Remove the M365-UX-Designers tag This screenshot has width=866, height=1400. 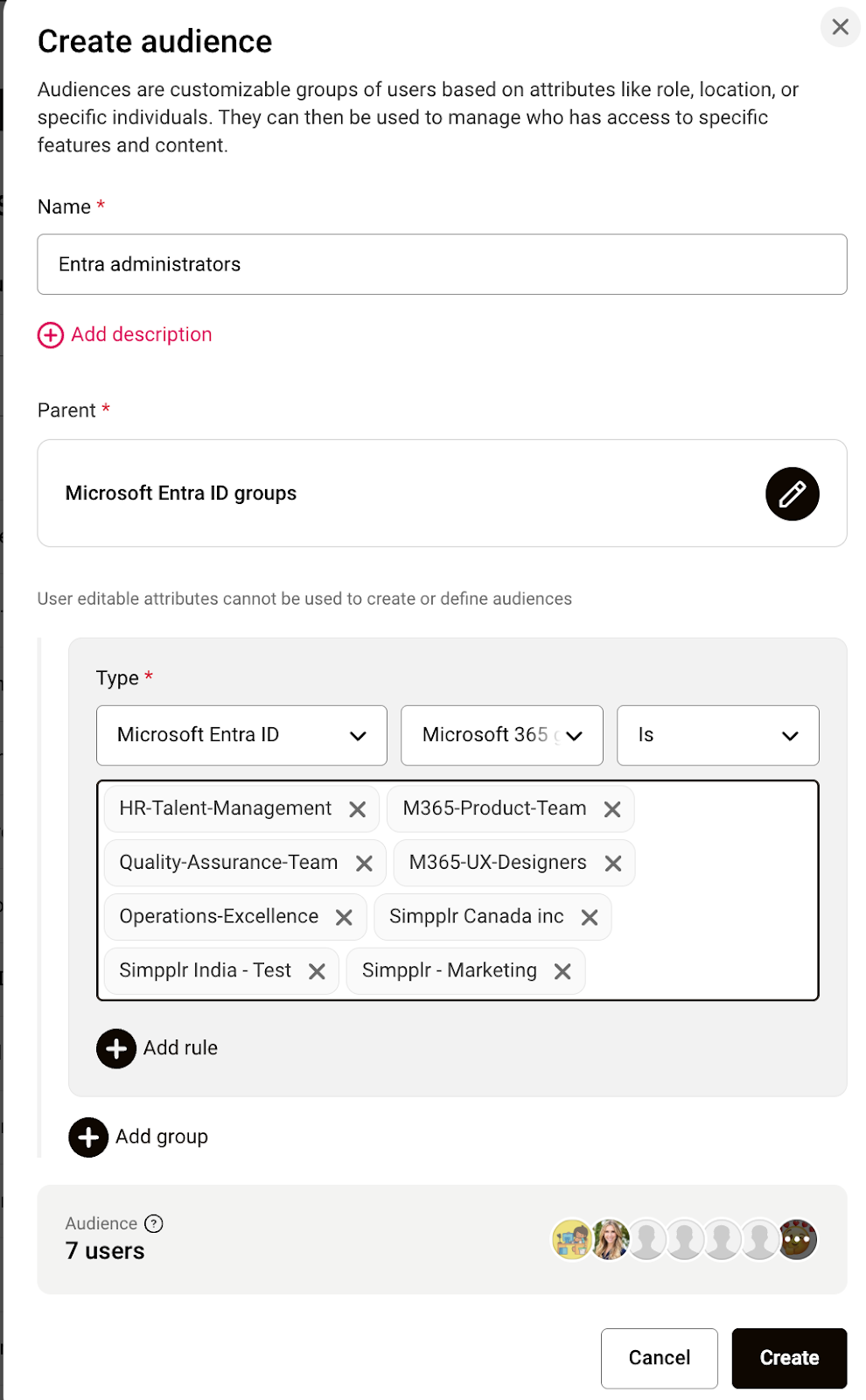tap(613, 864)
